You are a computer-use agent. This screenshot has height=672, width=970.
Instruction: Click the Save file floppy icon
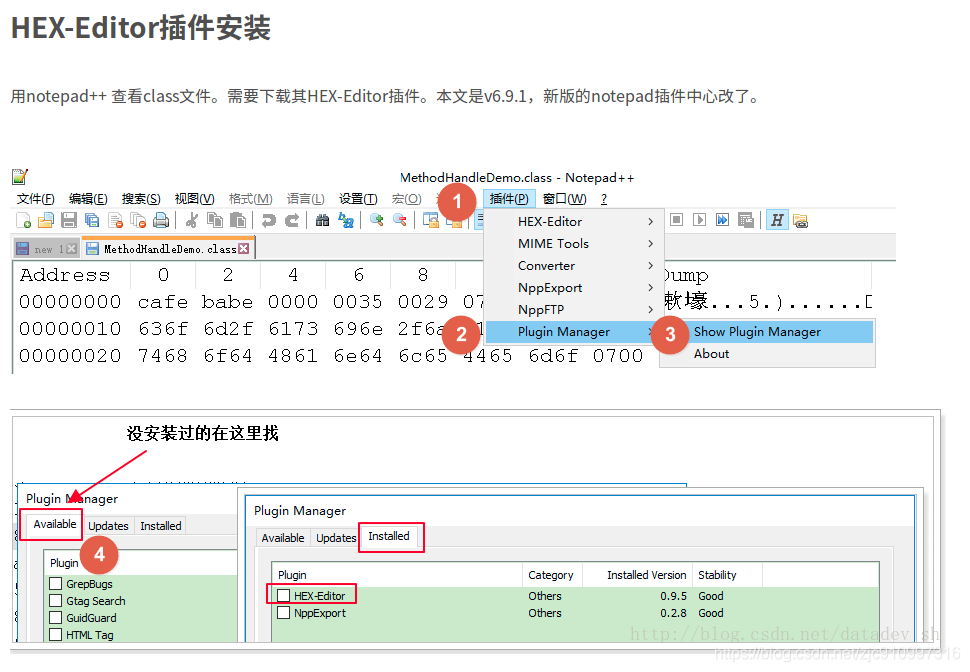point(69,220)
